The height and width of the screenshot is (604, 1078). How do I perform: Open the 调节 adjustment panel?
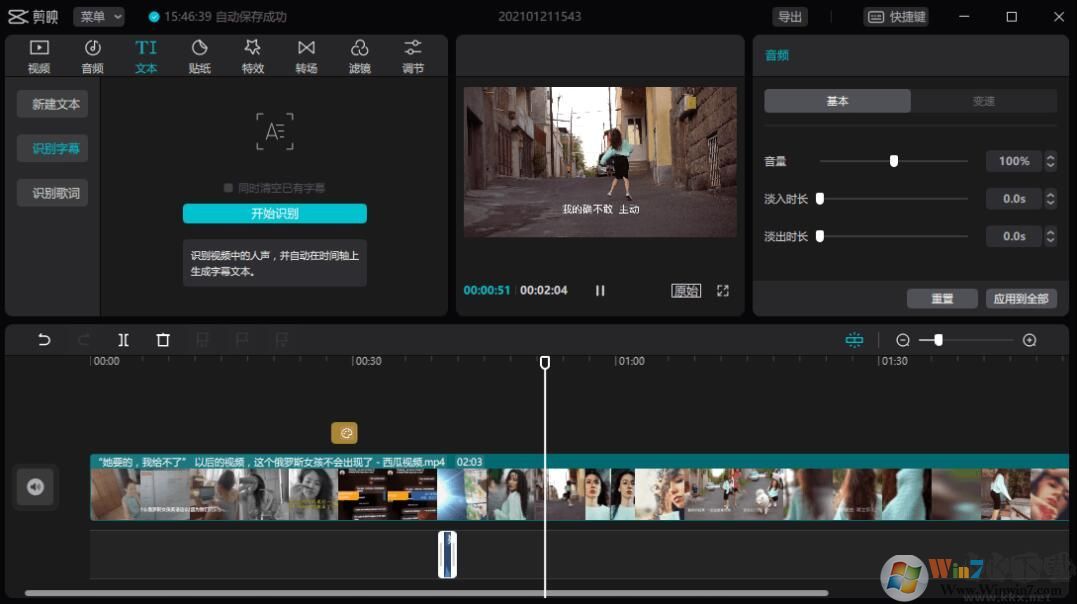point(413,55)
